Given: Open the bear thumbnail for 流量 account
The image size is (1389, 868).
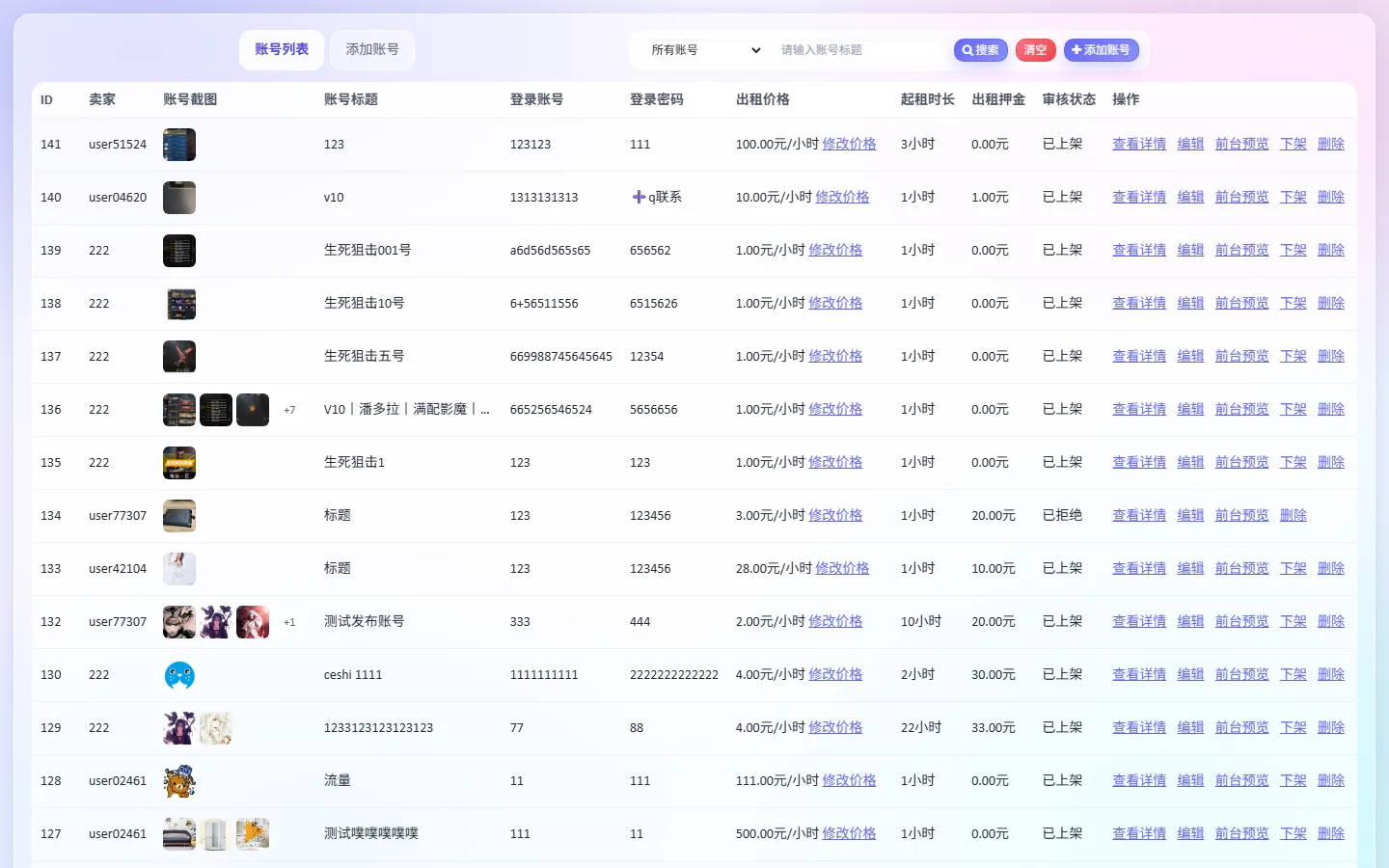Looking at the screenshot, I should pyautogui.click(x=179, y=781).
